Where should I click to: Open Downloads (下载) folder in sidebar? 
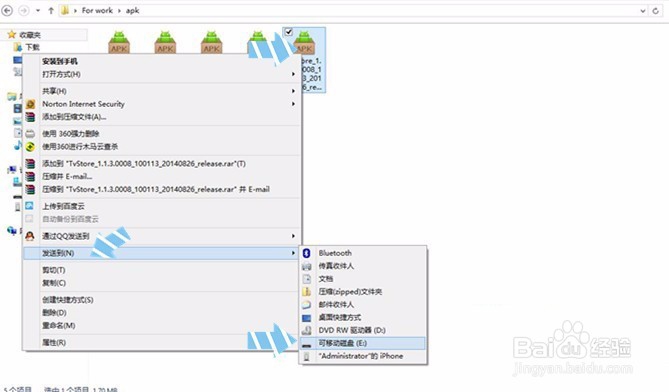(32, 47)
